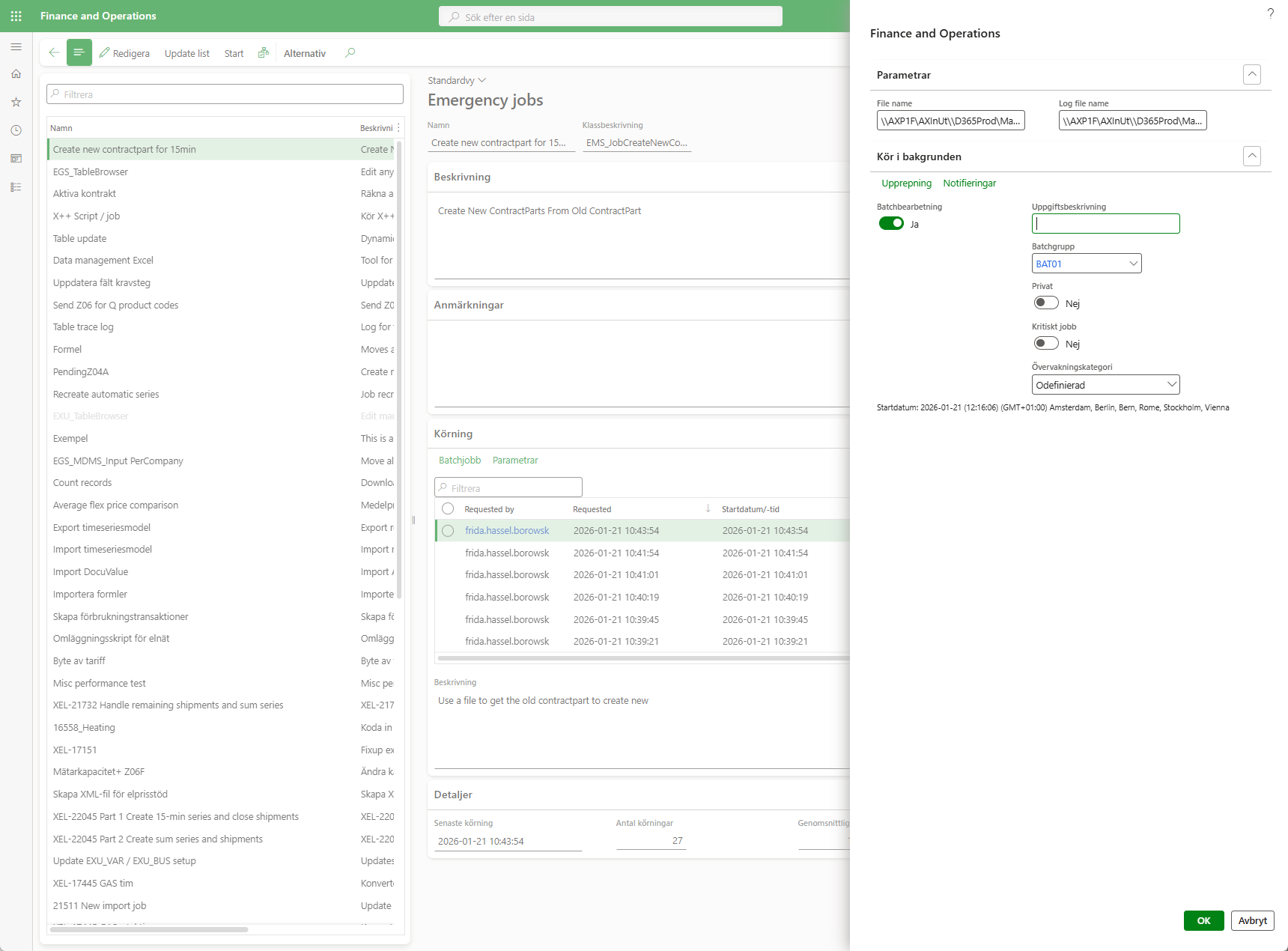The image size is (1288, 951).
Task: Turn off Batchbearbetning toggle
Action: click(x=891, y=223)
